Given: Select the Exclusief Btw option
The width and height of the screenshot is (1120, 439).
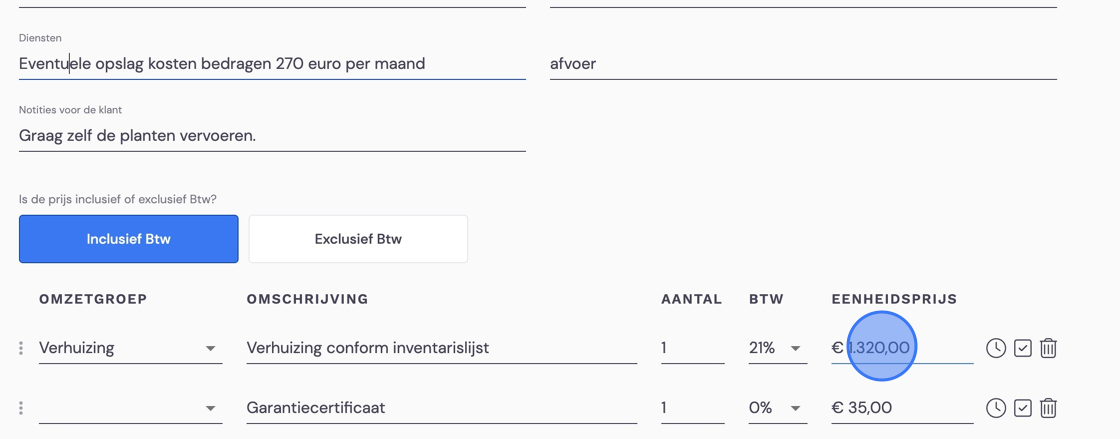Looking at the screenshot, I should pyautogui.click(x=358, y=239).
